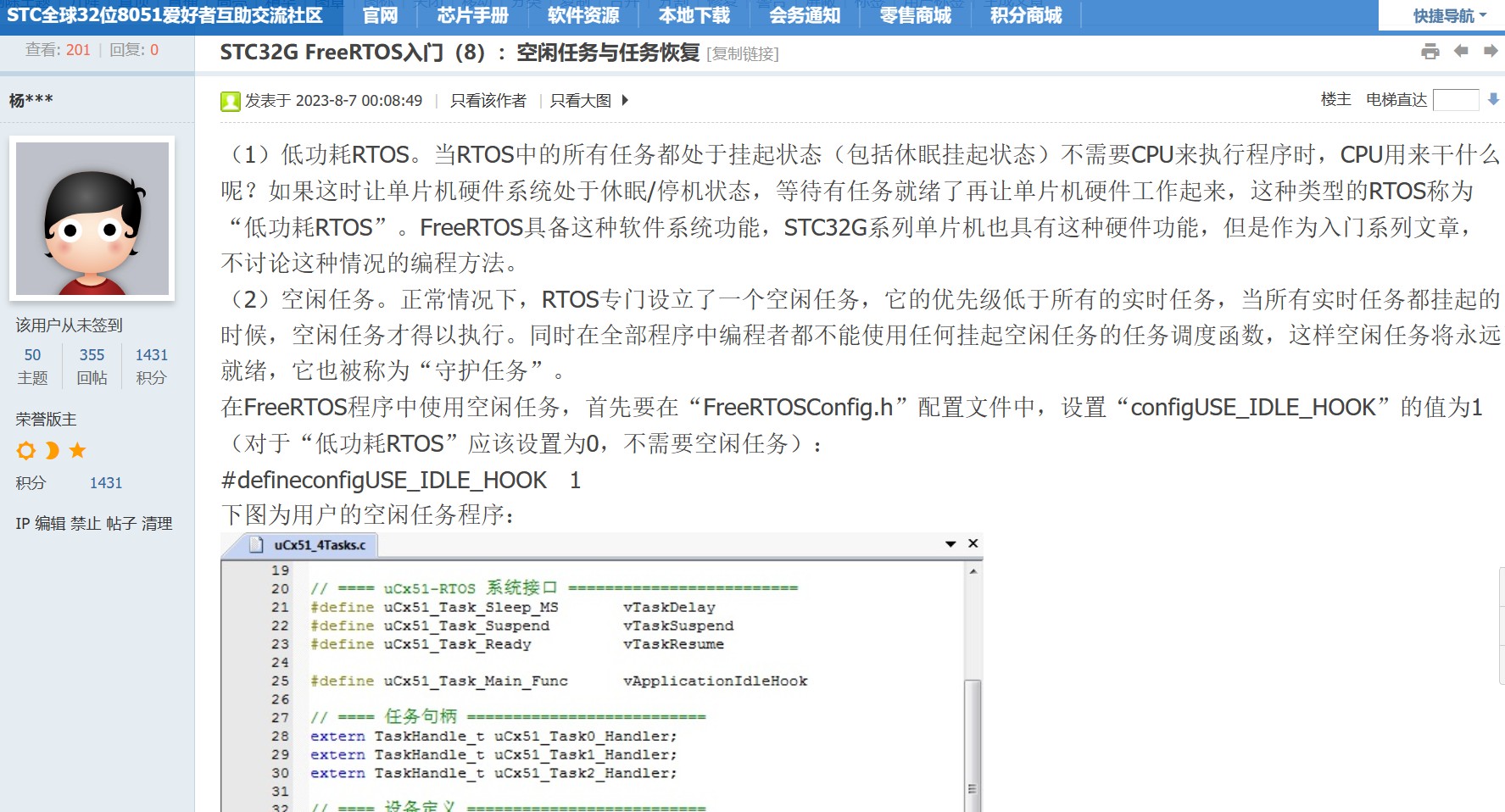The height and width of the screenshot is (812, 1505).
Task: Go to previous thread arrow icon
Action: coord(1461,52)
